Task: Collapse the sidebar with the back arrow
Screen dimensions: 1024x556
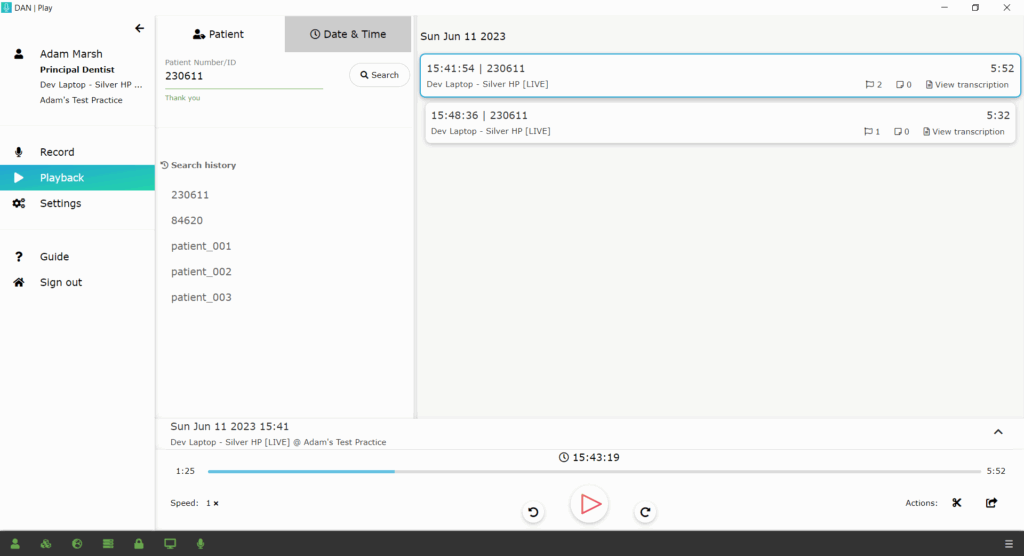Action: 139,28
